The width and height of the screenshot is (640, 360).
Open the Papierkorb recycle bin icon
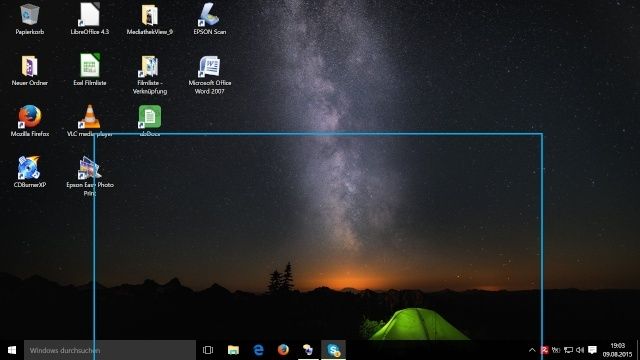coord(29,14)
